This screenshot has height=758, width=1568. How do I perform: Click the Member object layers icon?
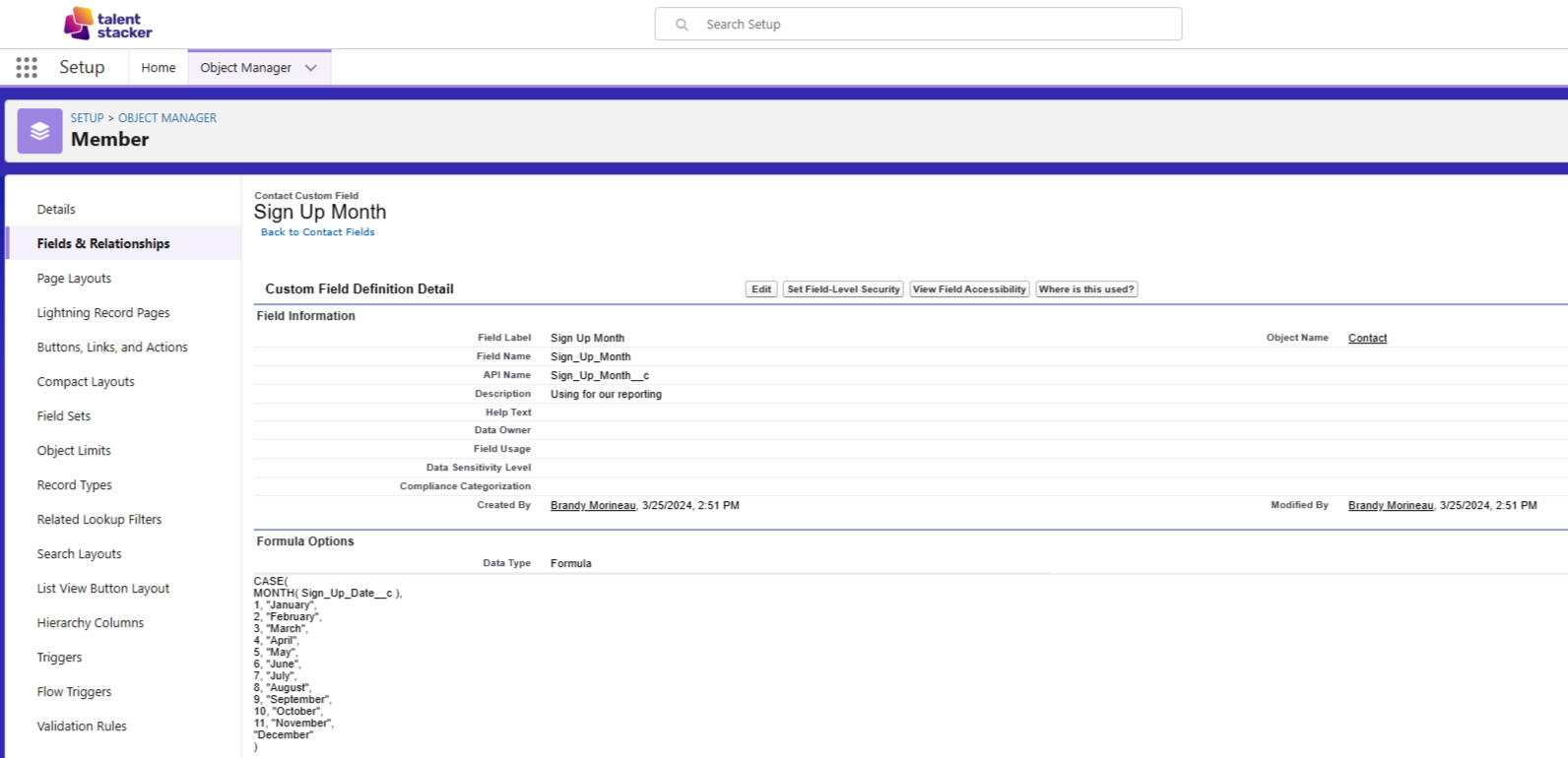tap(39, 131)
